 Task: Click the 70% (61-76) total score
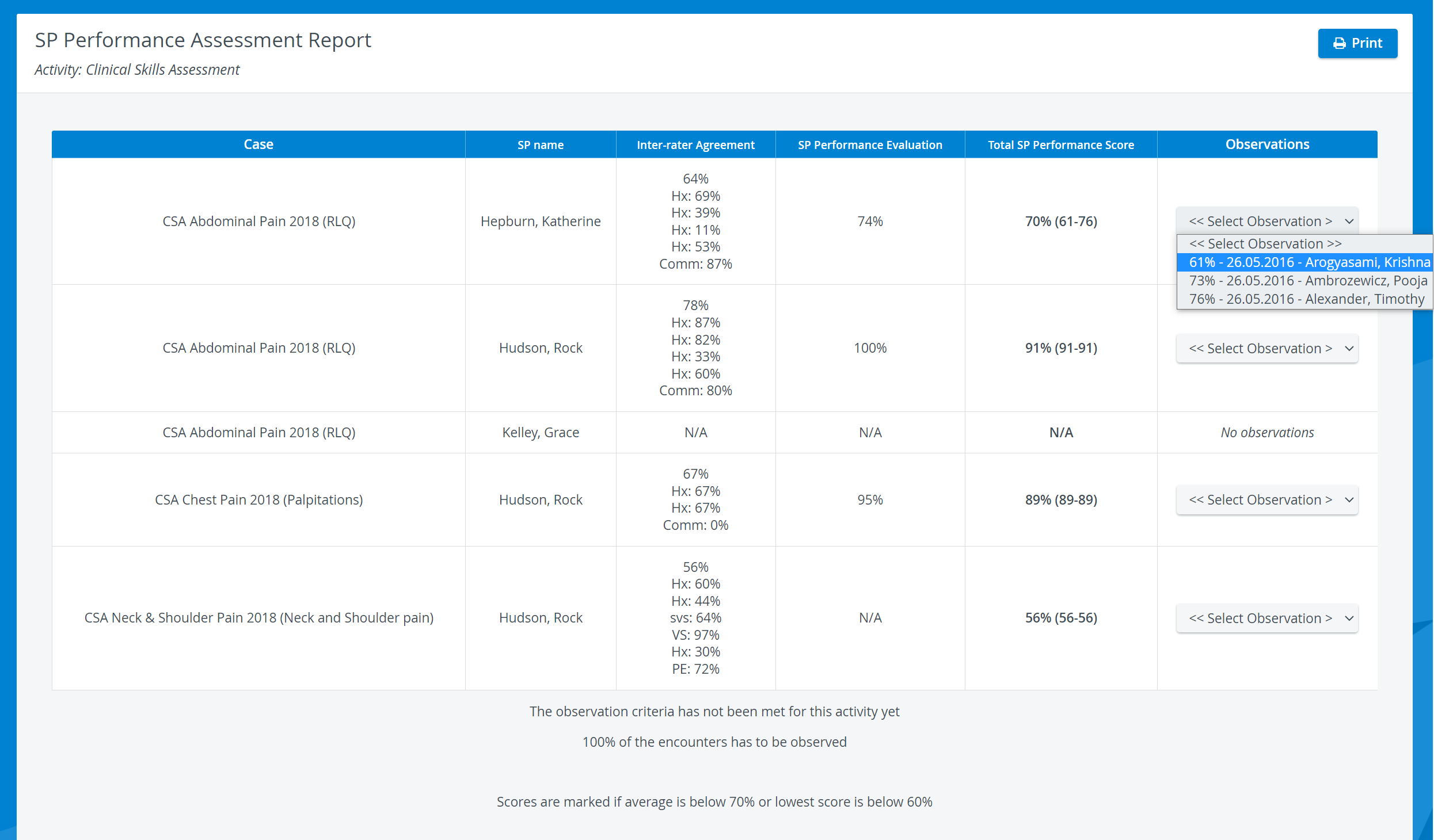(1061, 222)
